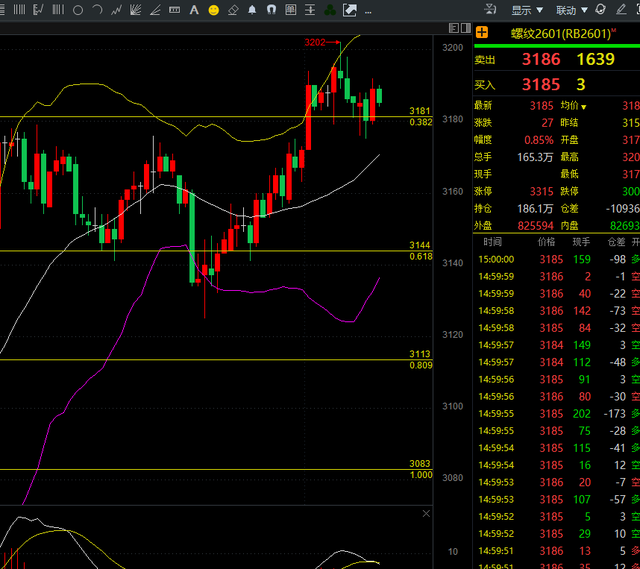Select the 14:59:53 trade with volume 107
640x569 pixels.
click(557, 499)
